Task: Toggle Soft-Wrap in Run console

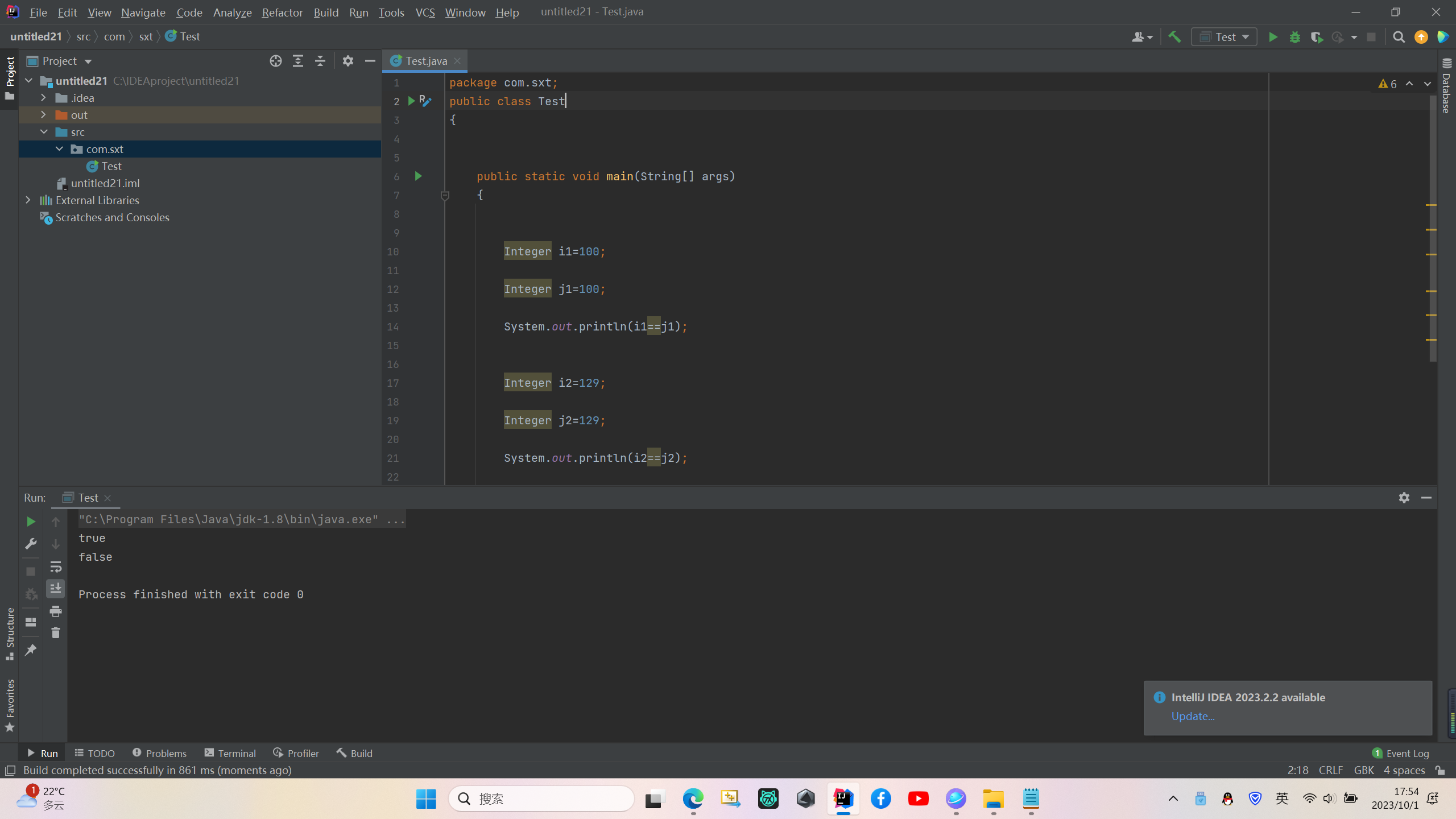Action: tap(55, 567)
